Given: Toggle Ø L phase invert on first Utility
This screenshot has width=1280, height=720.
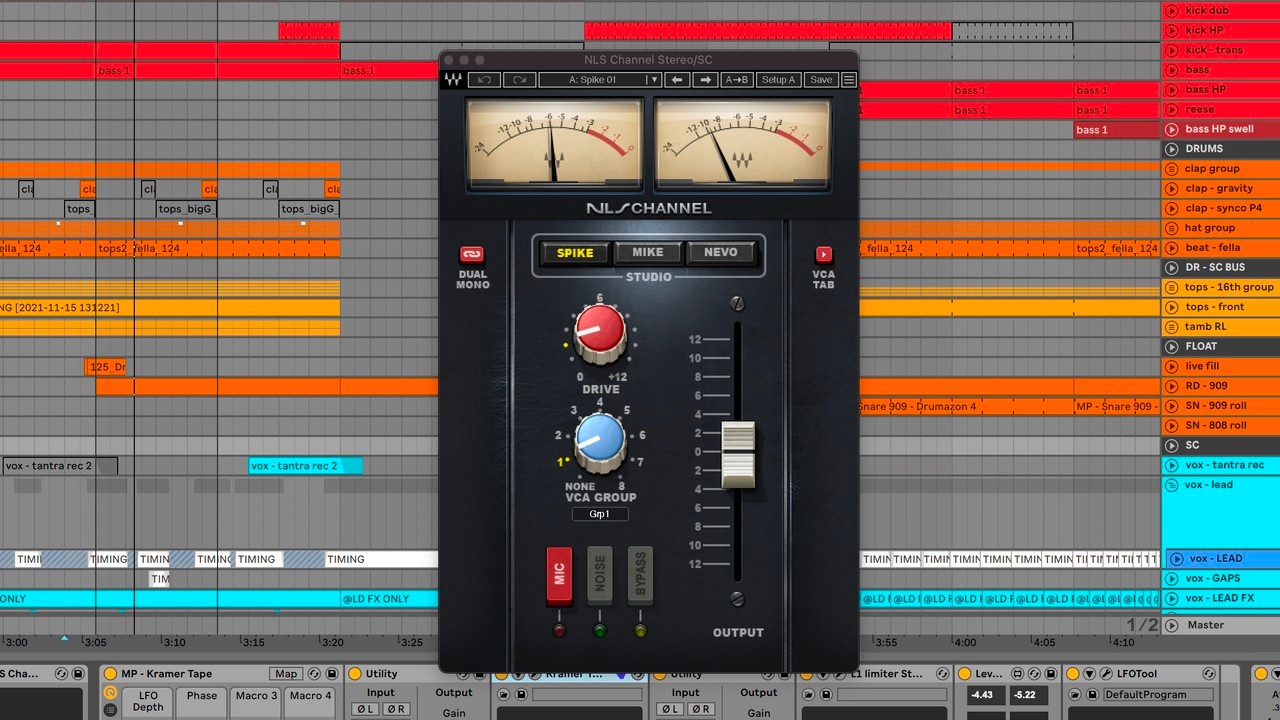Looking at the screenshot, I should click(x=365, y=710).
